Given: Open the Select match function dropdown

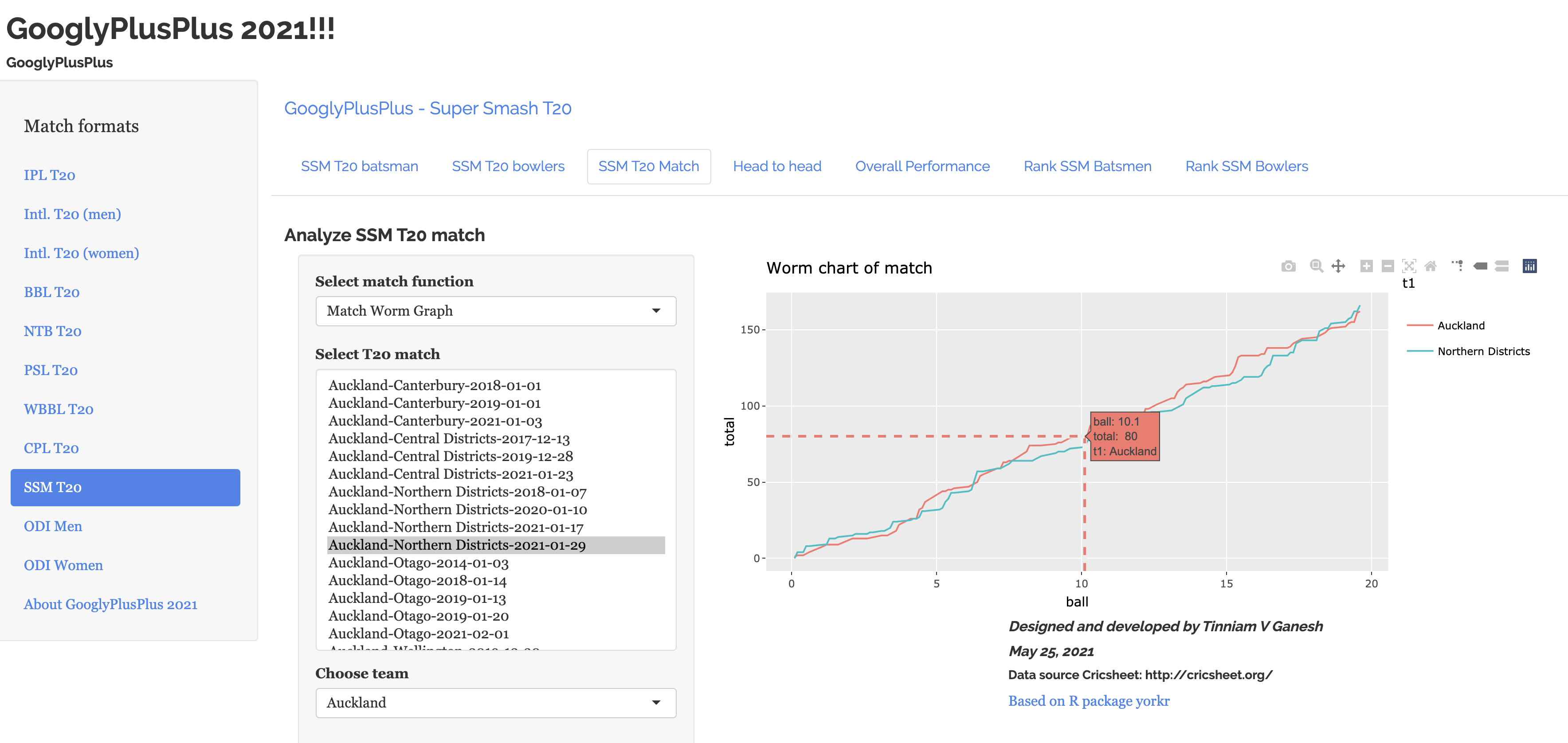Looking at the screenshot, I should (495, 311).
